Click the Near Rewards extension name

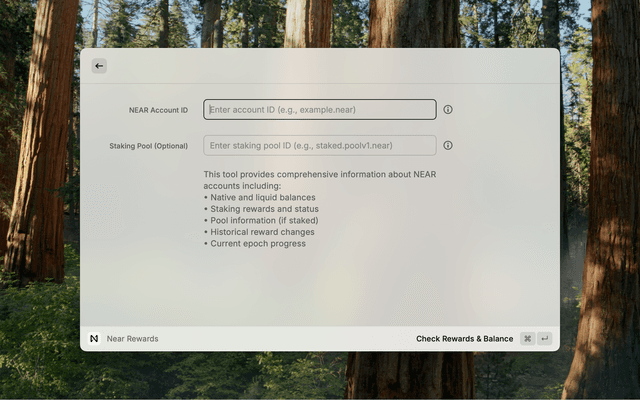(x=132, y=339)
